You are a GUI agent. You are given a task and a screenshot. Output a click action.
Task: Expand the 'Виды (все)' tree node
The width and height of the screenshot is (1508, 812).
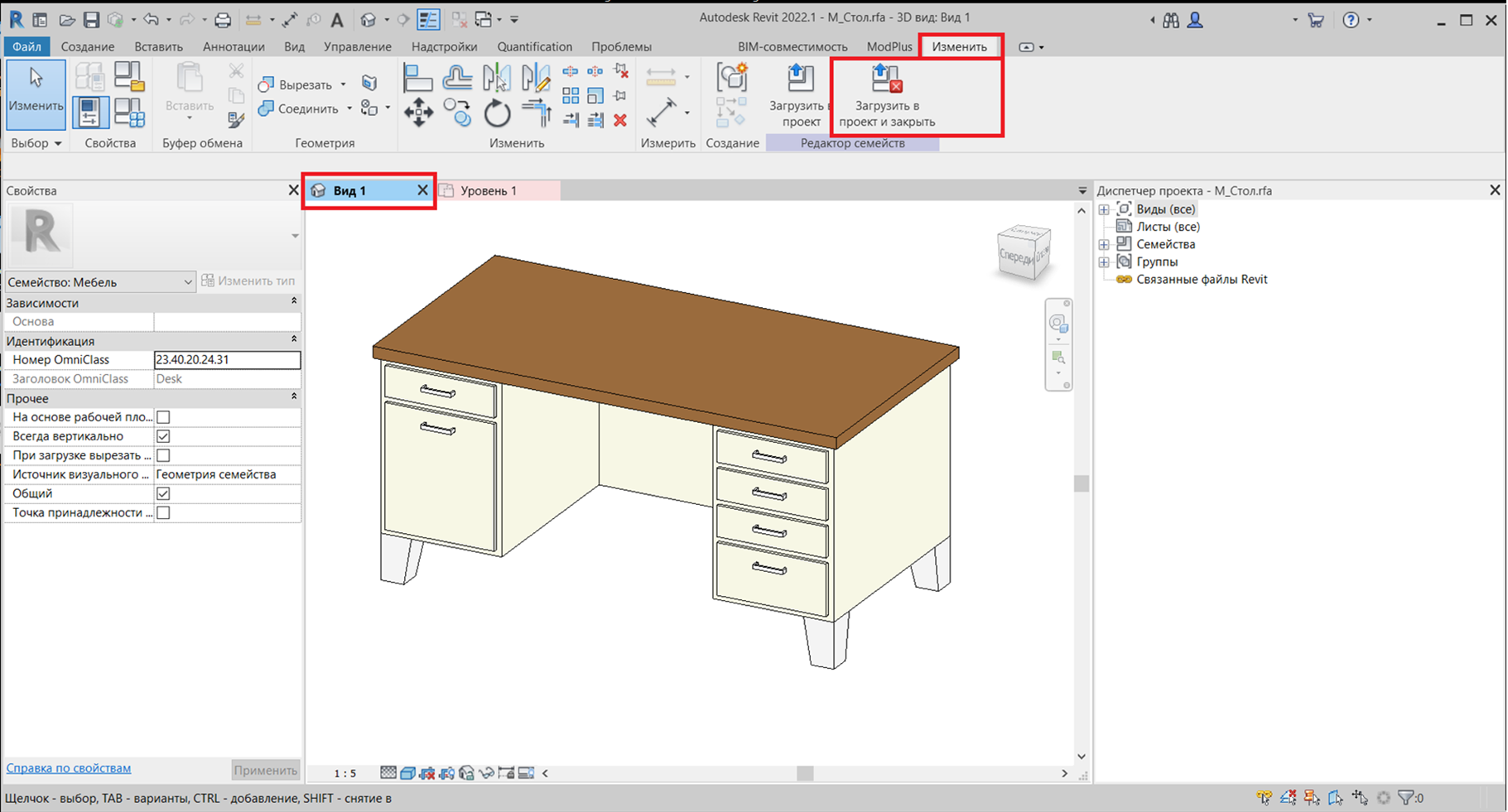click(x=1104, y=209)
